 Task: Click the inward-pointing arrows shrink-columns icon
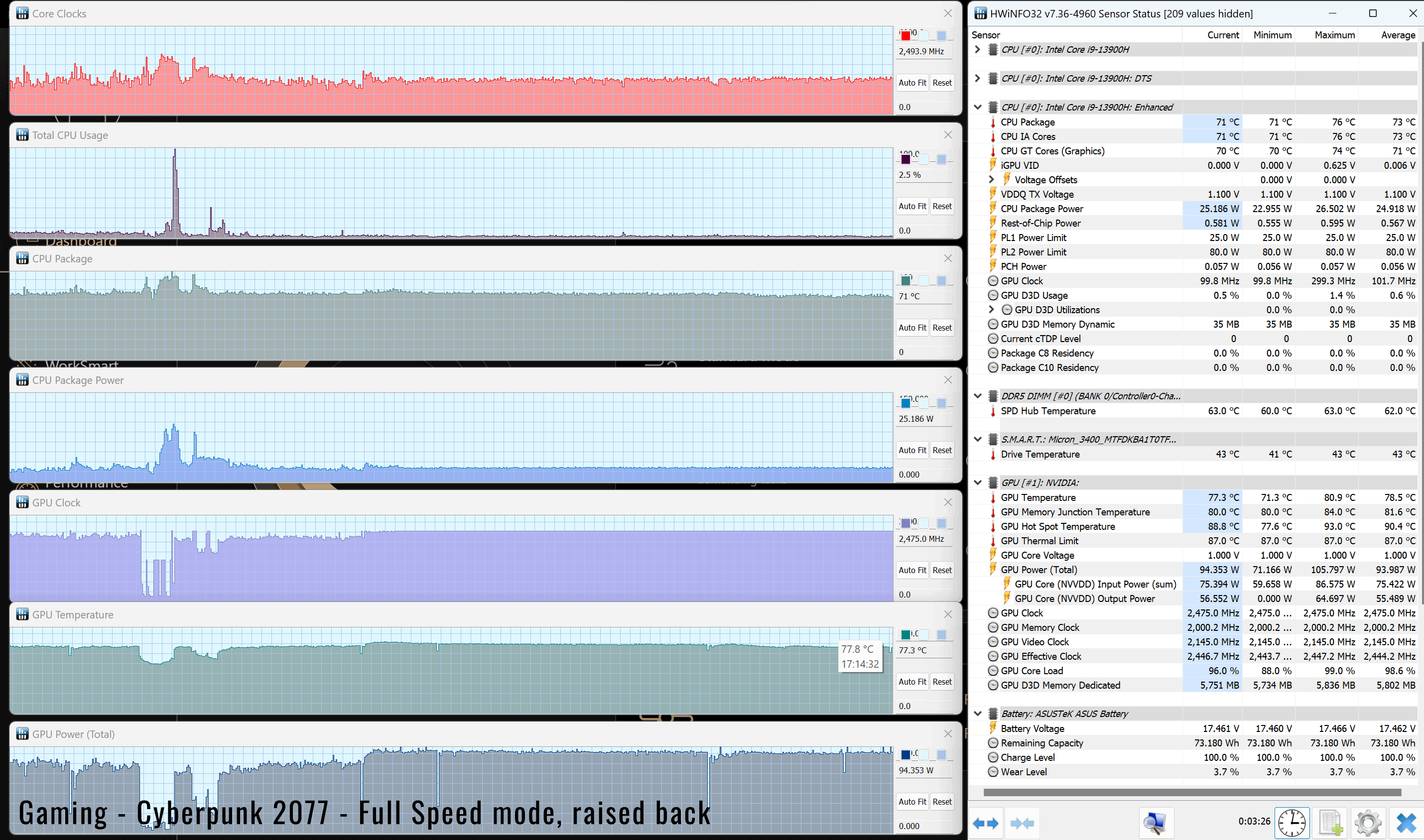(x=1022, y=823)
